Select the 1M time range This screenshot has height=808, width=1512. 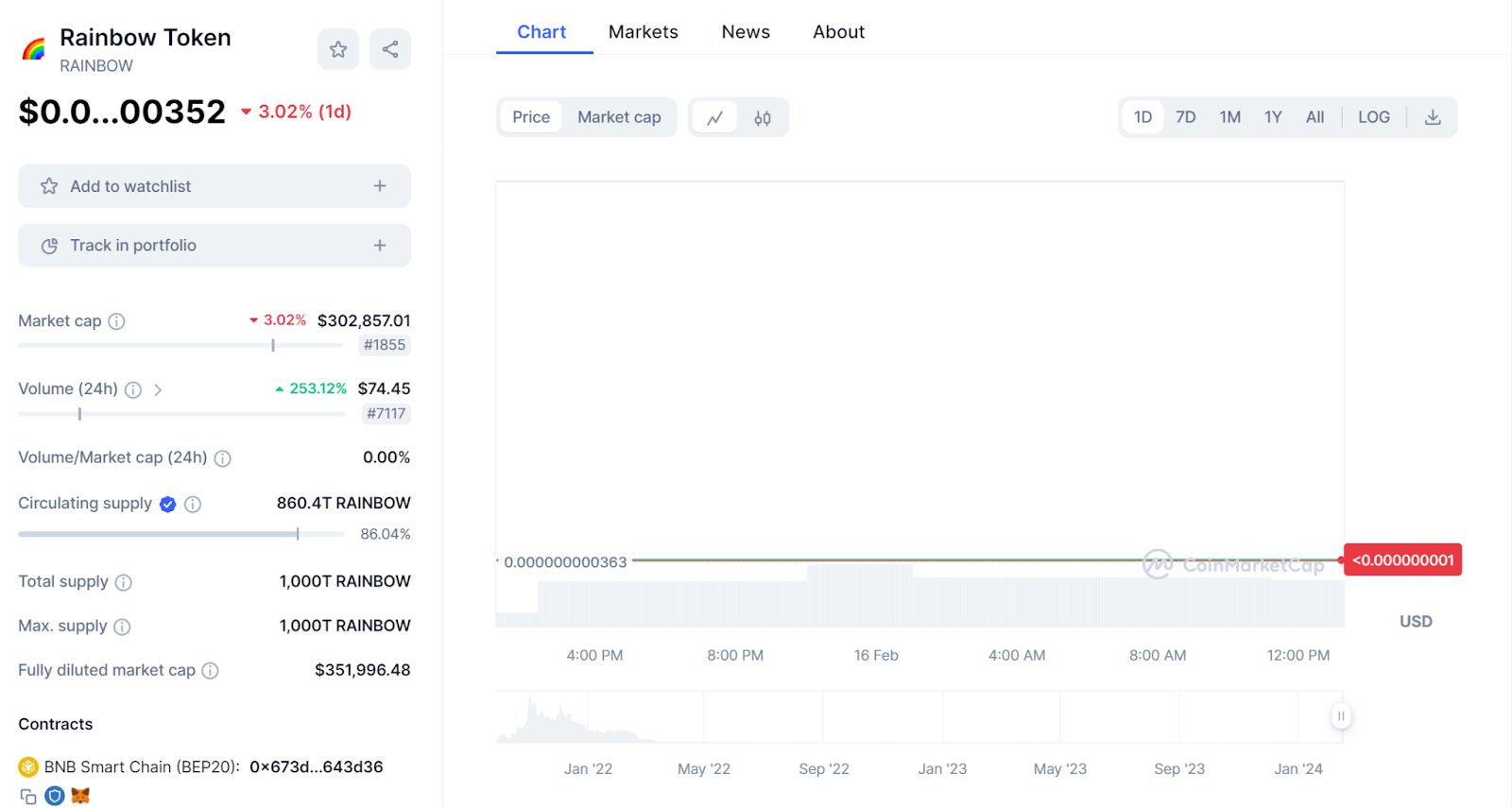[x=1229, y=117]
